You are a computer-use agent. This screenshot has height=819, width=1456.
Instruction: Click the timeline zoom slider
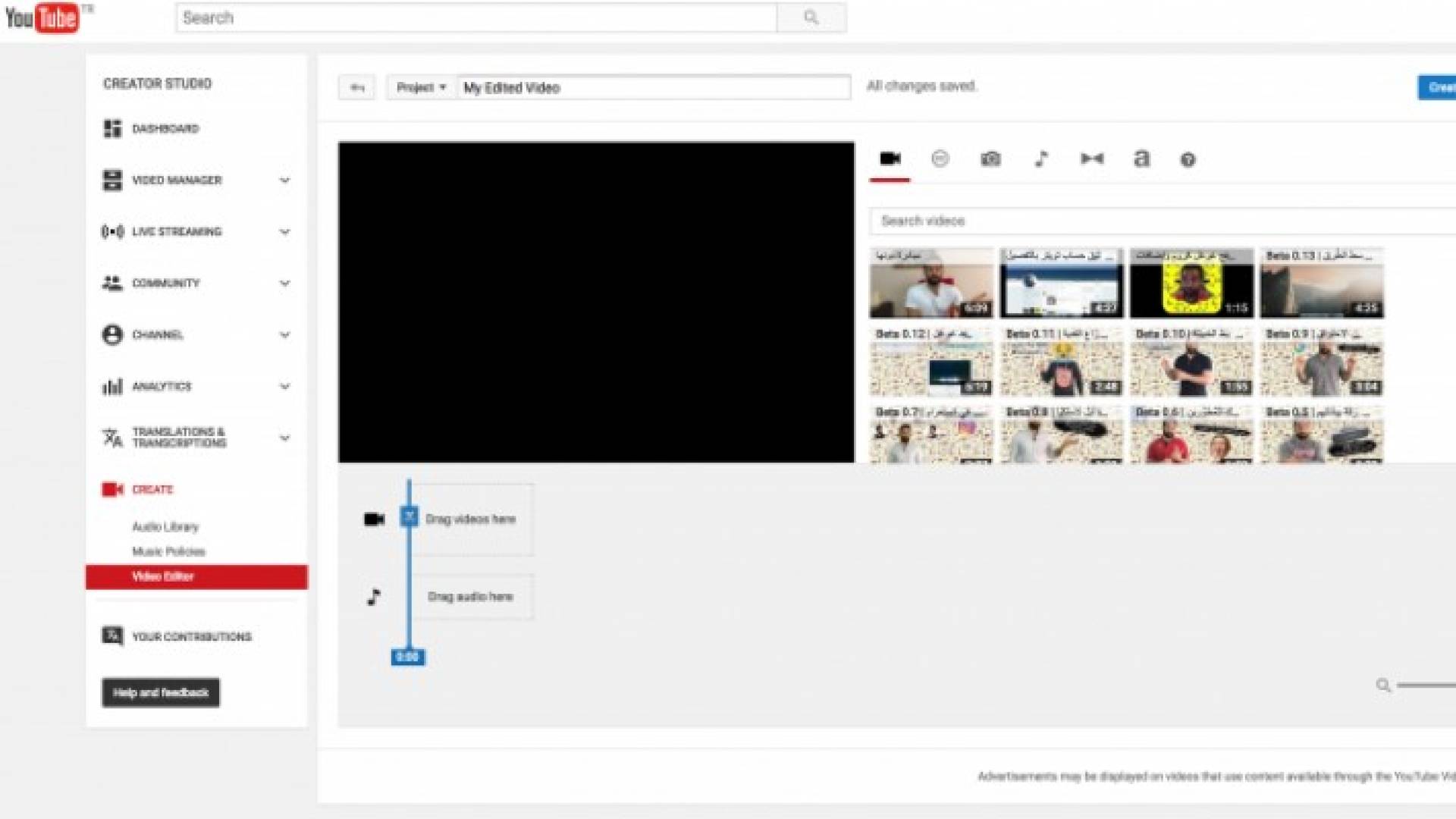[x=1426, y=686]
